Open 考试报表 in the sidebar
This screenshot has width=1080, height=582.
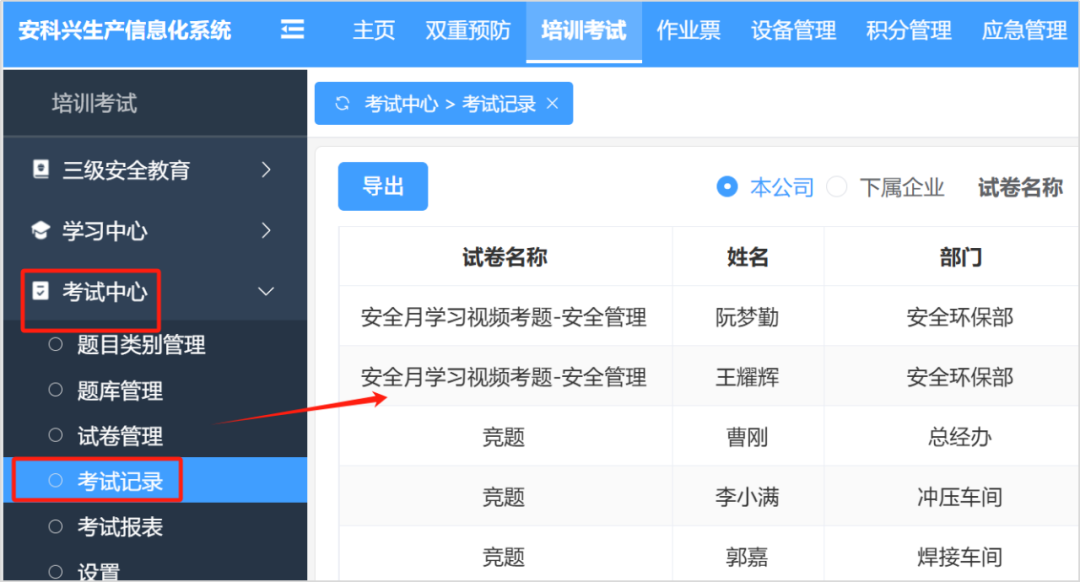120,527
